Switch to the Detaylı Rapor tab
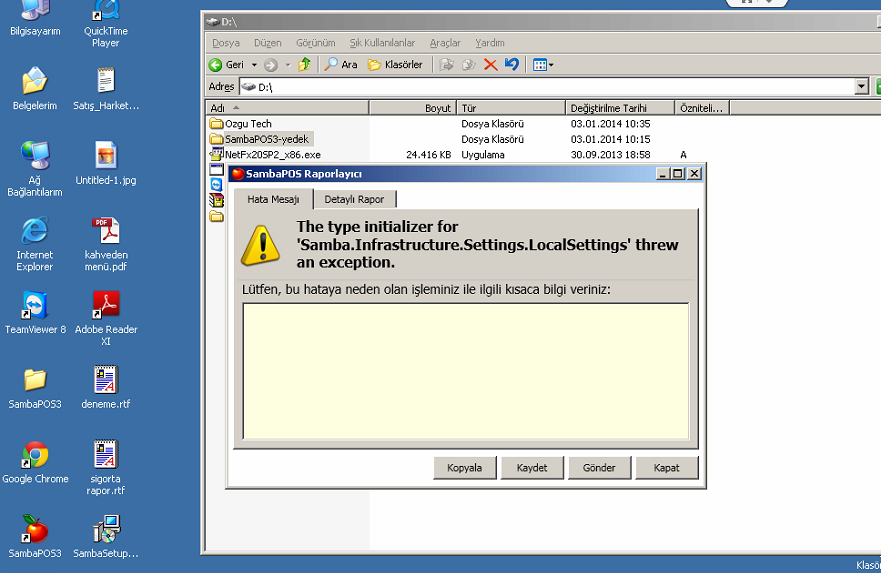This screenshot has height=573, width=881. click(354, 199)
